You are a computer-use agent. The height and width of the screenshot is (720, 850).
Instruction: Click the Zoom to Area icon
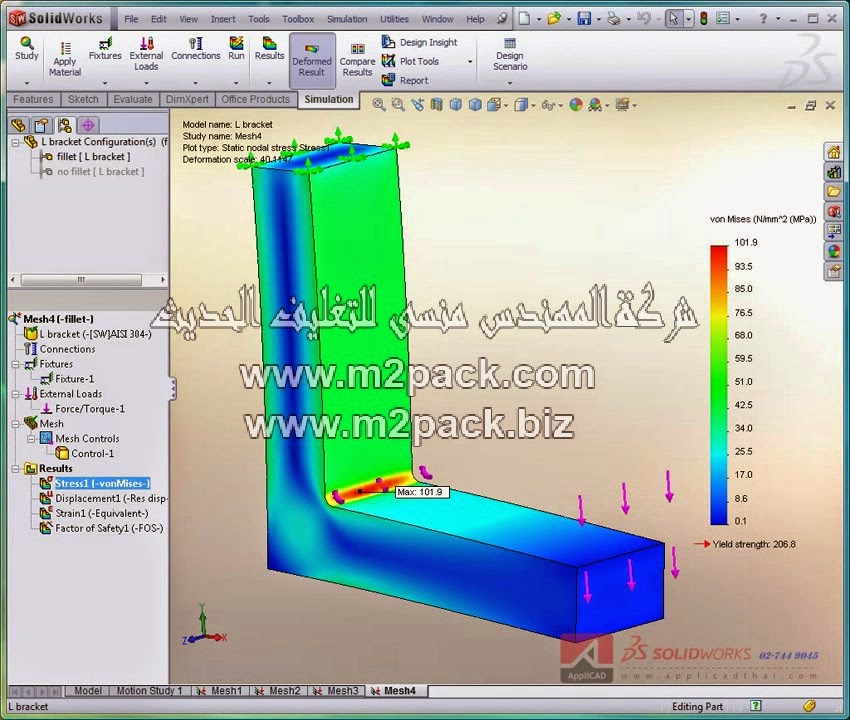(398, 105)
